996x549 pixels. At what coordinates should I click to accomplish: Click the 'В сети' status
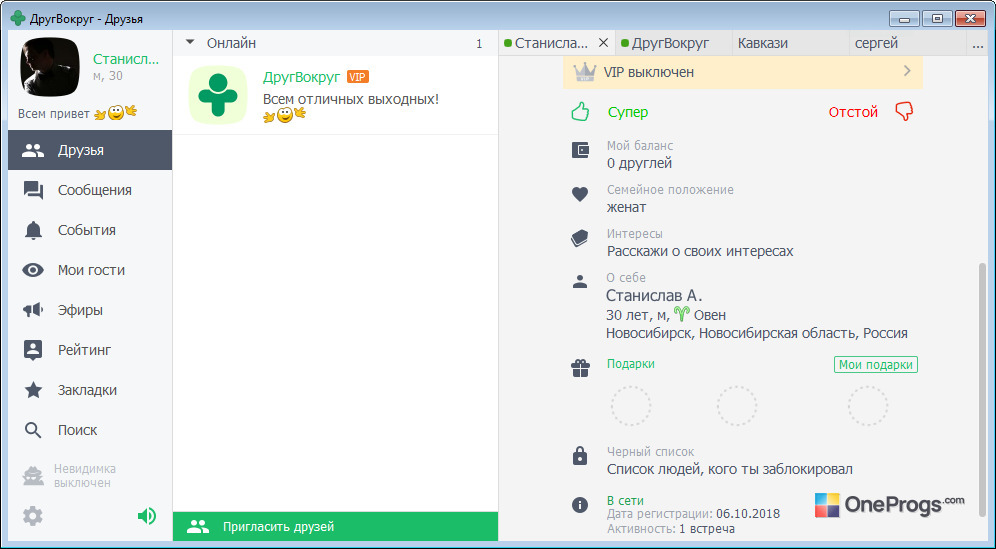click(625, 501)
